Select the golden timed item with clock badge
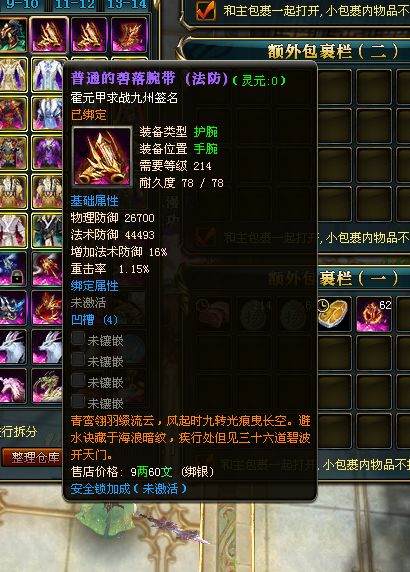410x572 pixels. pos(334,313)
